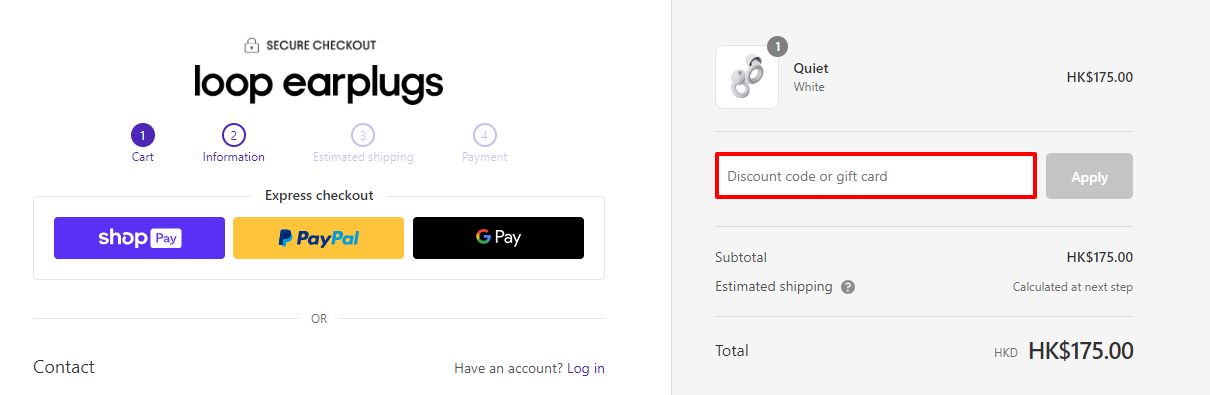Click the Estimated shipping step label
This screenshot has width=1210, height=395.
pyautogui.click(x=363, y=157)
